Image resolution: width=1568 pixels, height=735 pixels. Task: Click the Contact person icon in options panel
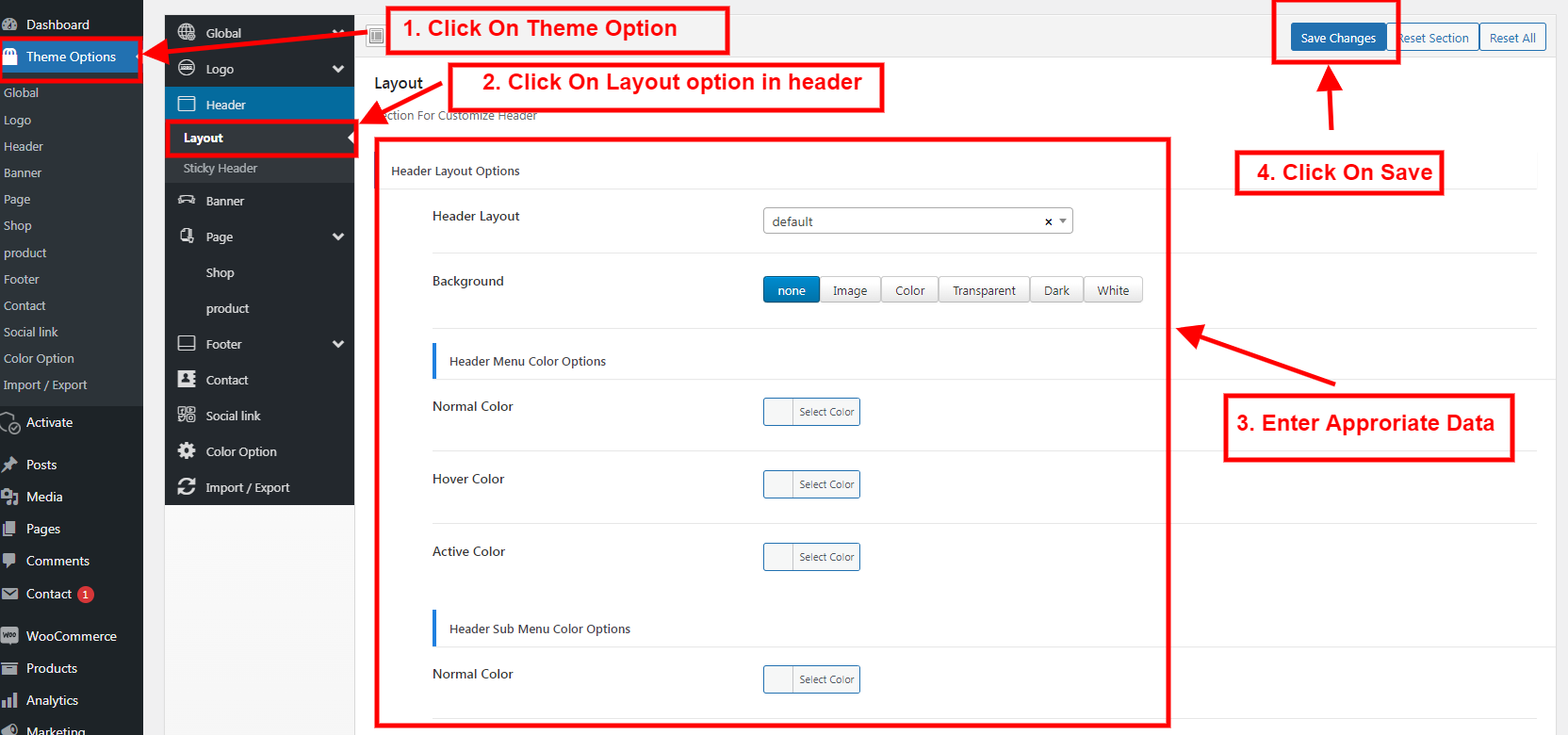pos(187,380)
